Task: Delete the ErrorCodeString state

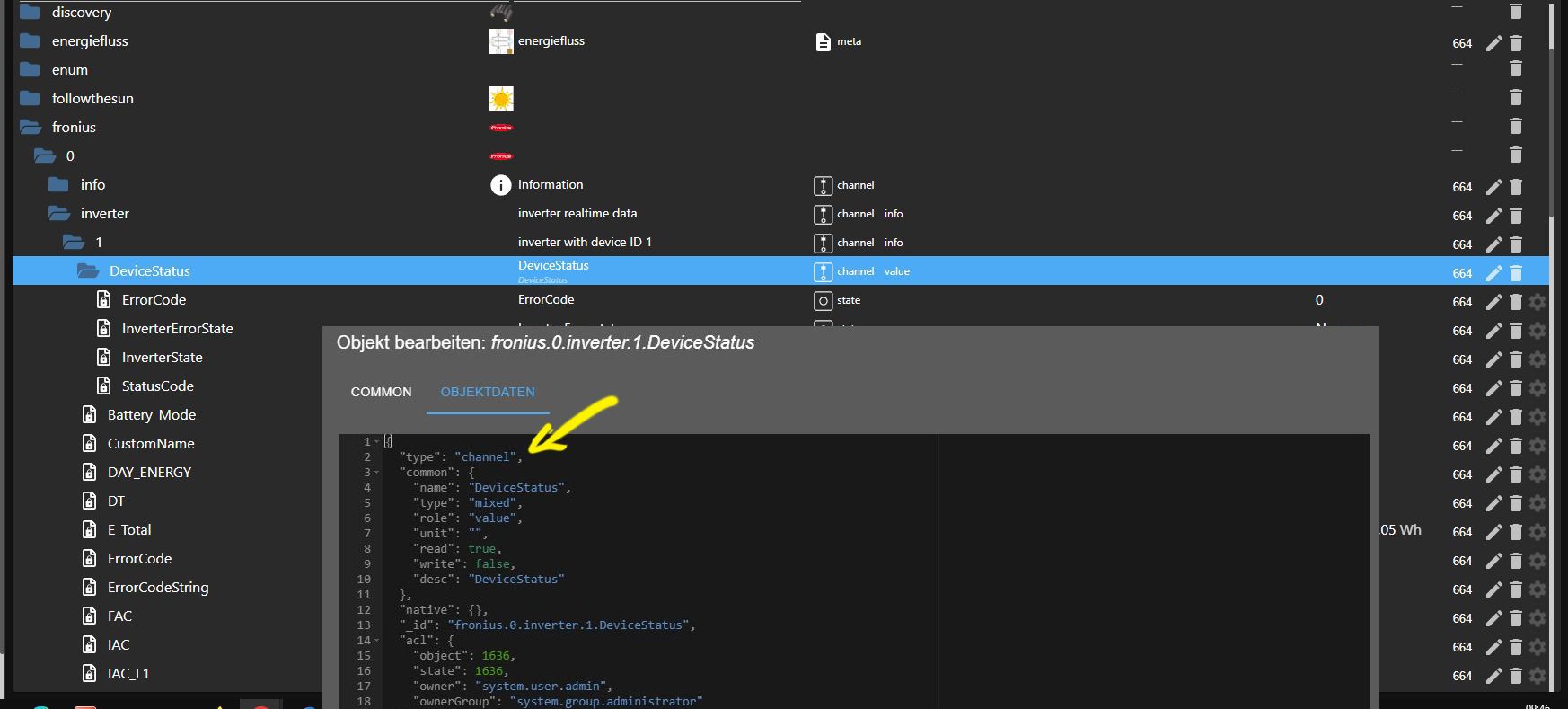Action: click(x=1516, y=589)
